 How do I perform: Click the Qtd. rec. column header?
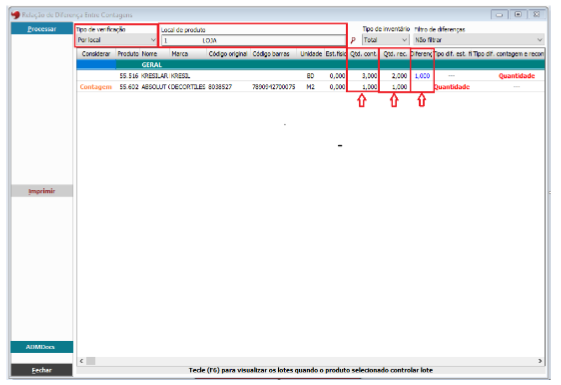tap(395, 54)
